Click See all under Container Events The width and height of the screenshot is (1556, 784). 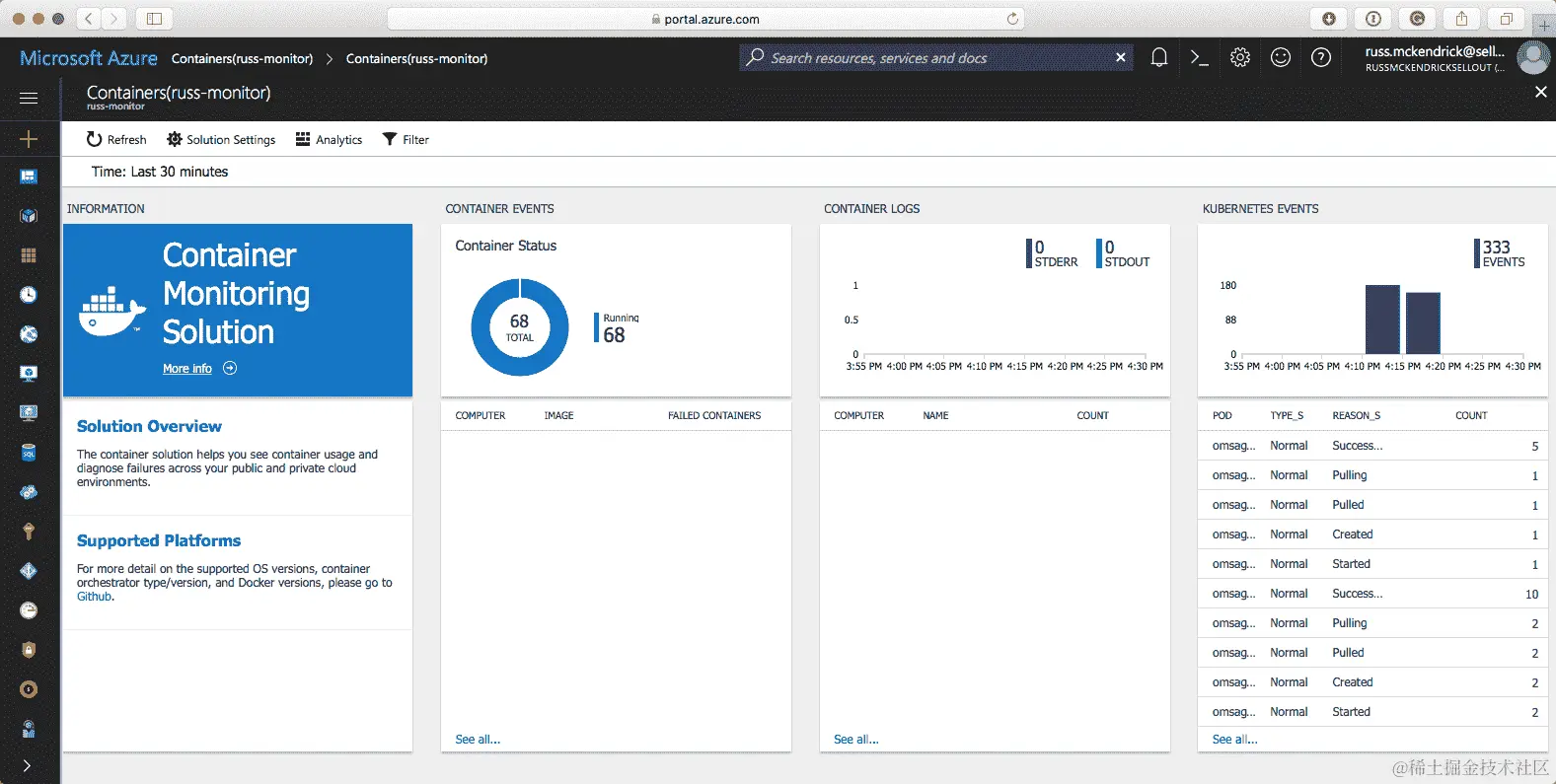click(x=478, y=740)
